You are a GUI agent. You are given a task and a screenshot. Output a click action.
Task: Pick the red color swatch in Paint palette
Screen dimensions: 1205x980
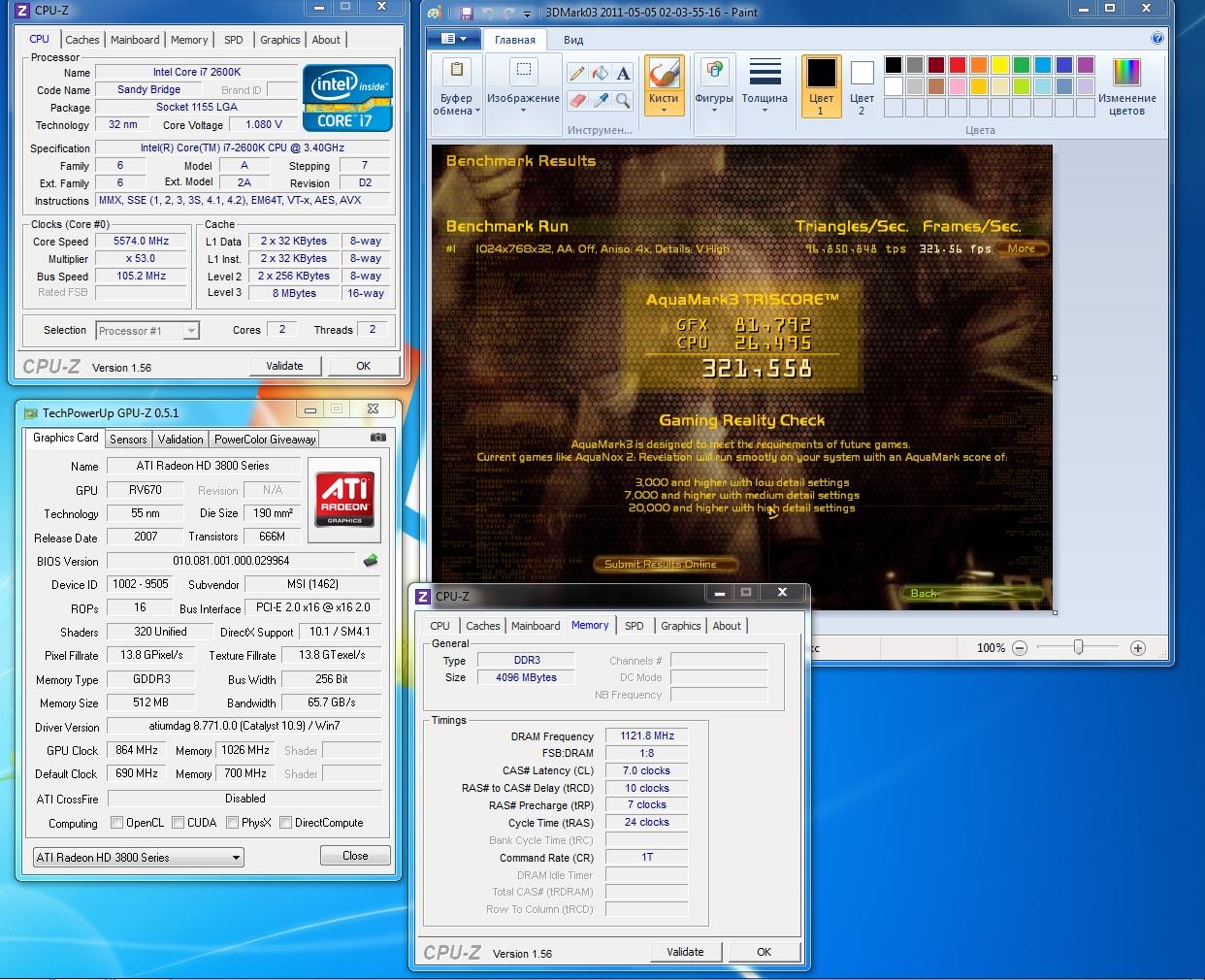(957, 65)
